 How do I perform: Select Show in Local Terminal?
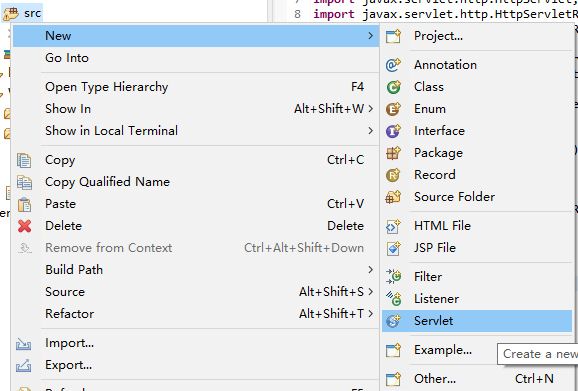tap(196, 131)
